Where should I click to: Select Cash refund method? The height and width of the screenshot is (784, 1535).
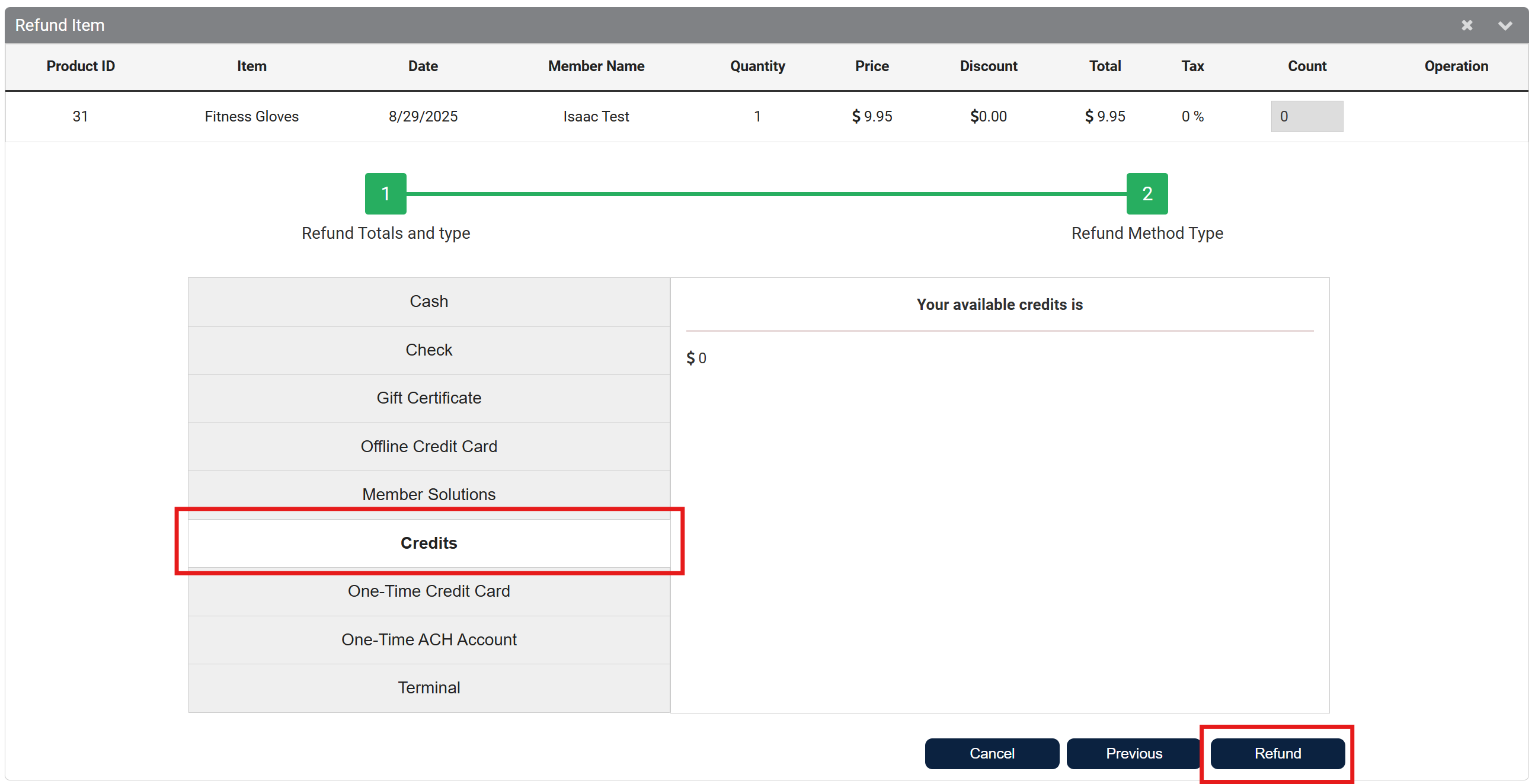coord(428,302)
